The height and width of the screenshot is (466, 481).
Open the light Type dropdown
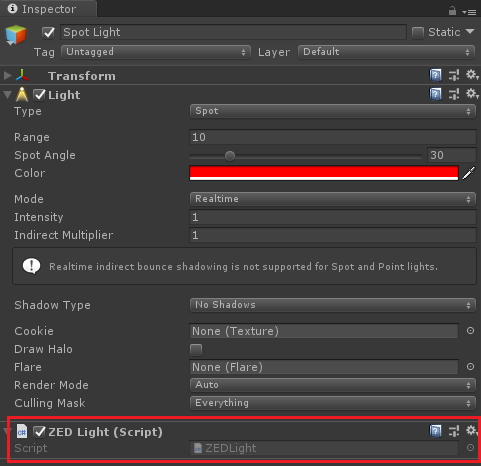[x=333, y=111]
